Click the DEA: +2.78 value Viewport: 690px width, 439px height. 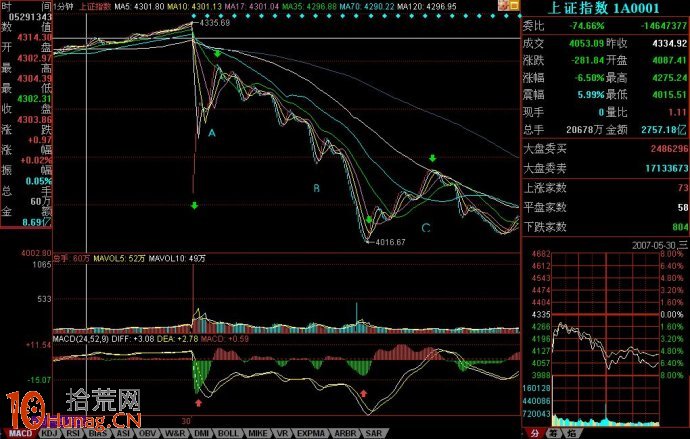point(176,339)
